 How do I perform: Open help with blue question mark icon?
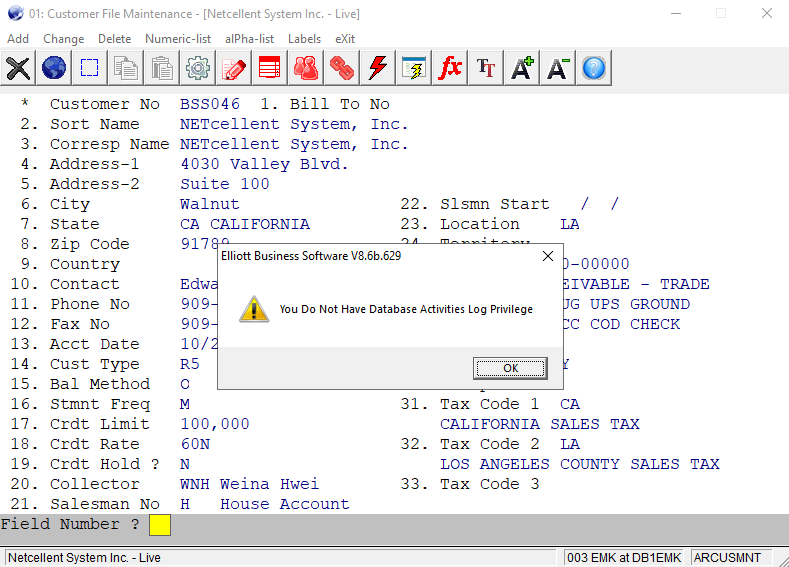tap(594, 68)
